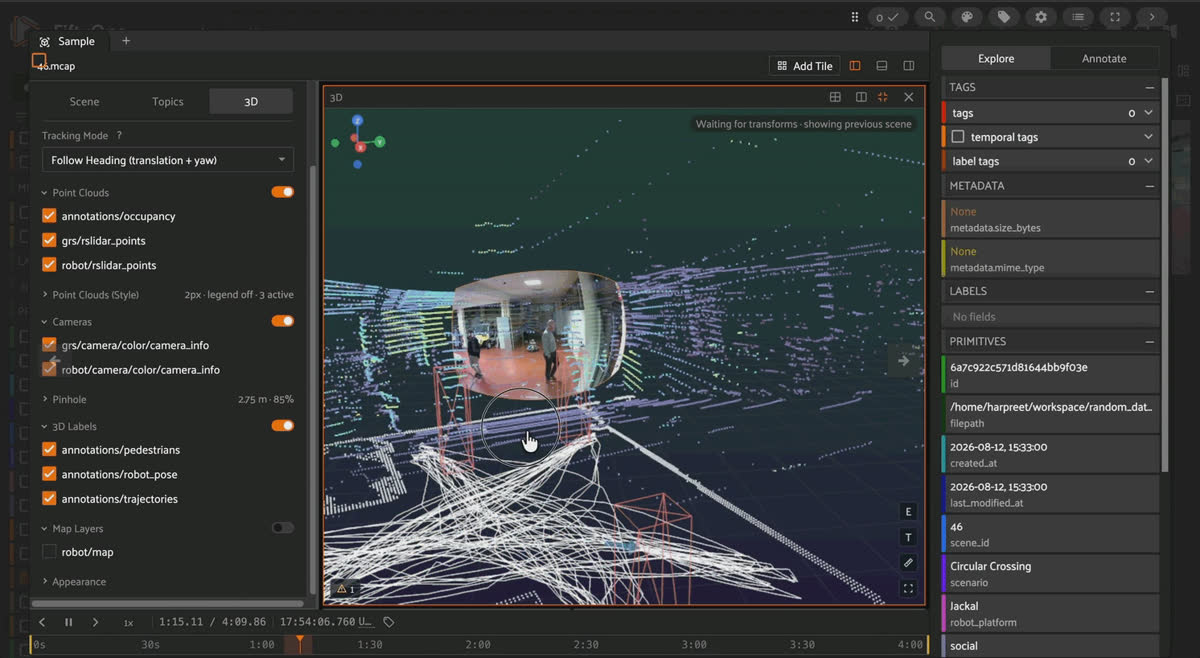Image resolution: width=1200 pixels, height=658 pixels.
Task: Click the grid split icon in 3D tile header
Action: tap(835, 97)
